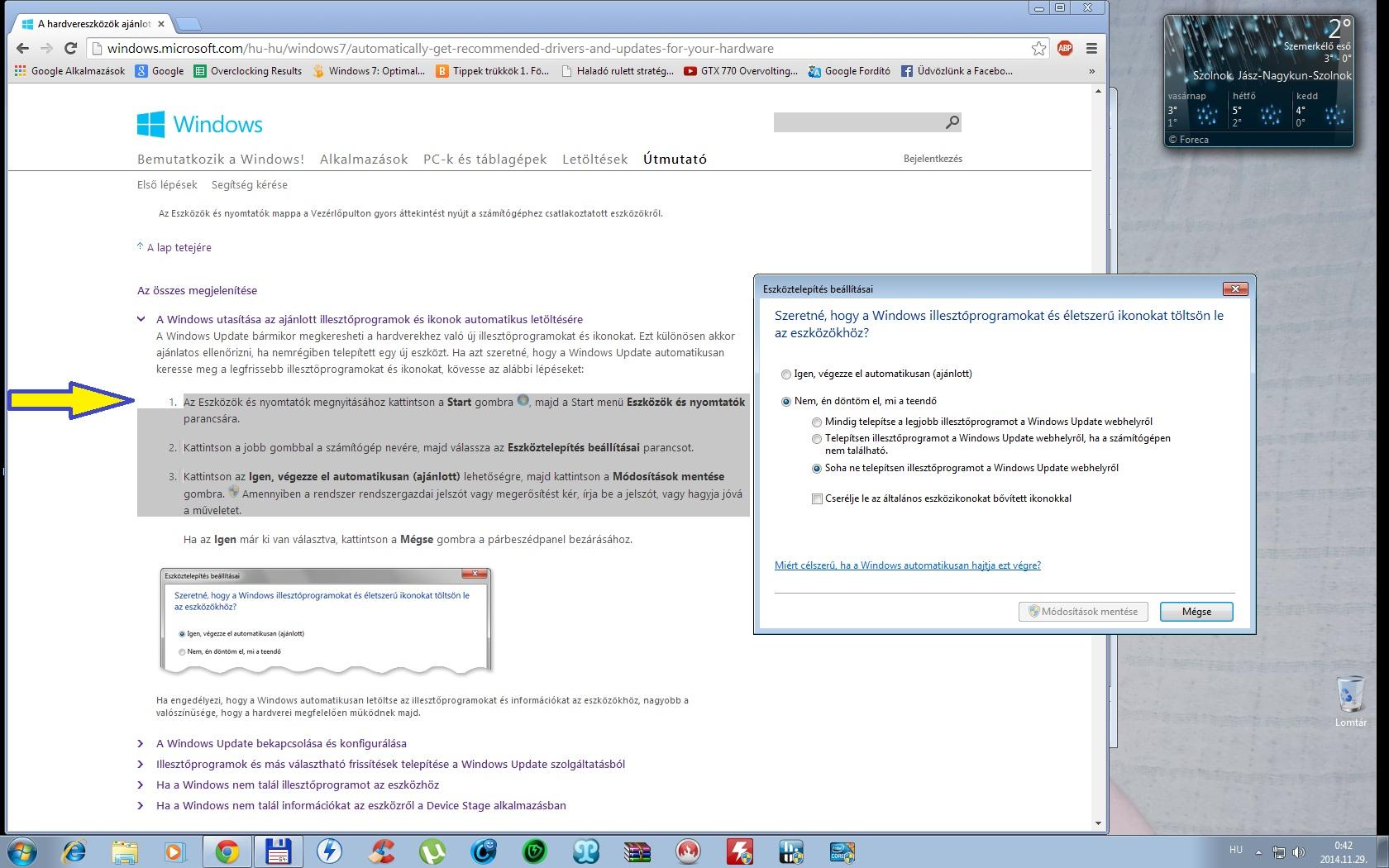Show more bookmarks via the » chevron
The image size is (1389, 868).
pos(1091,71)
